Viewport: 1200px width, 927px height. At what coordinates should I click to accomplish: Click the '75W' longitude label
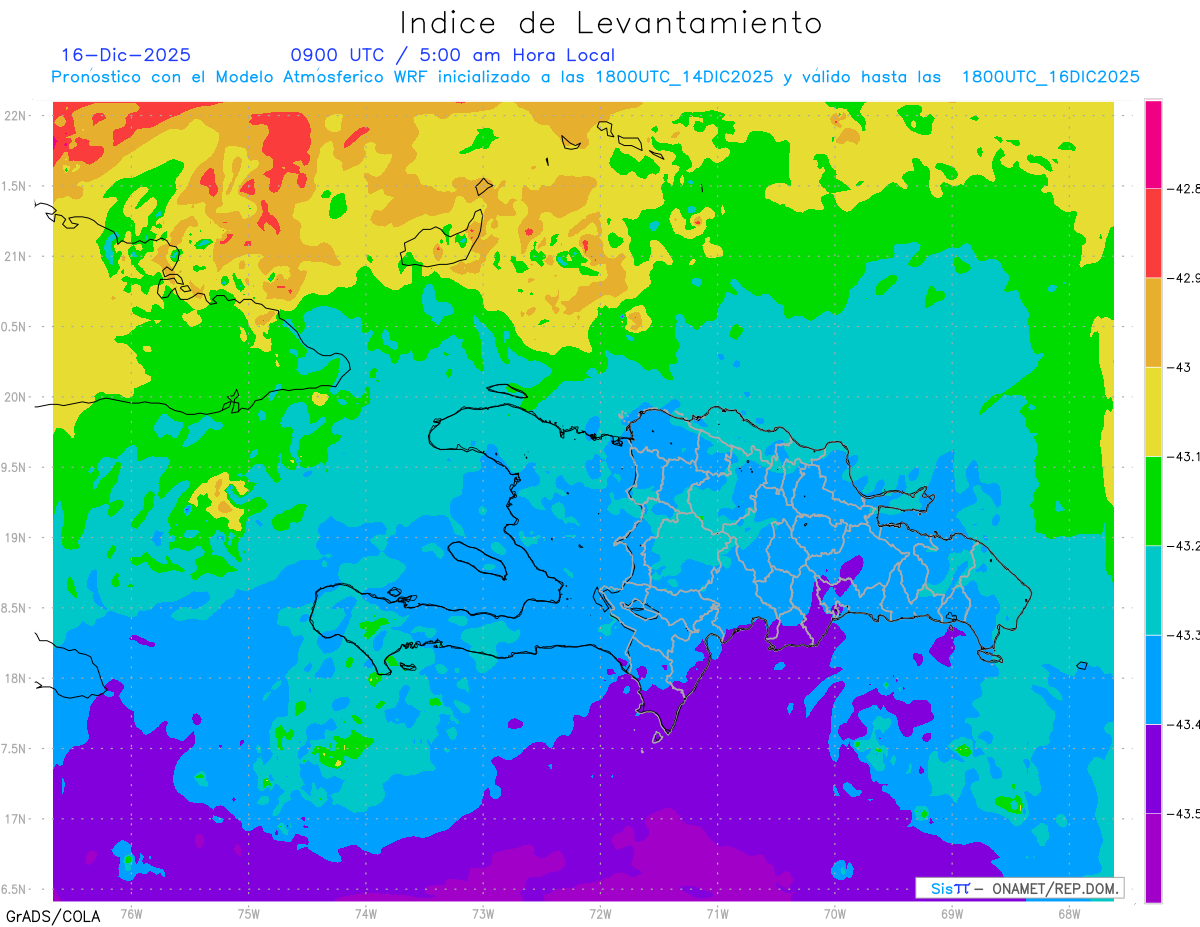(248, 913)
